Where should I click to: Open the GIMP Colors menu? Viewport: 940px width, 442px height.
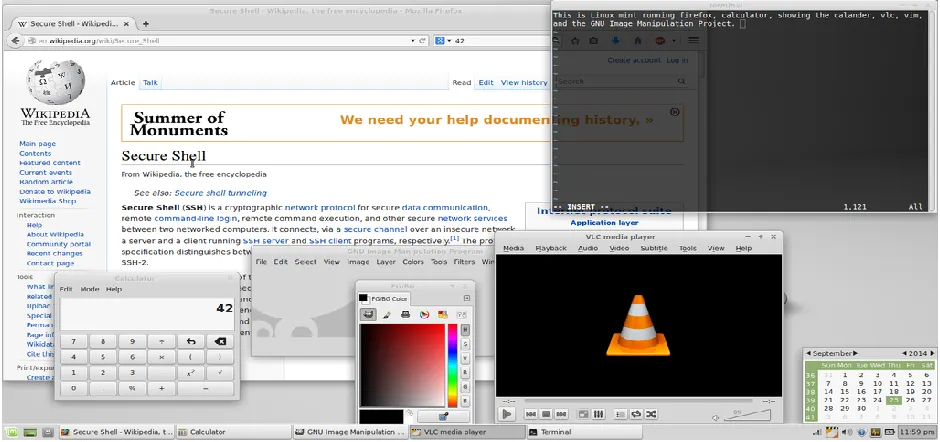(x=413, y=262)
